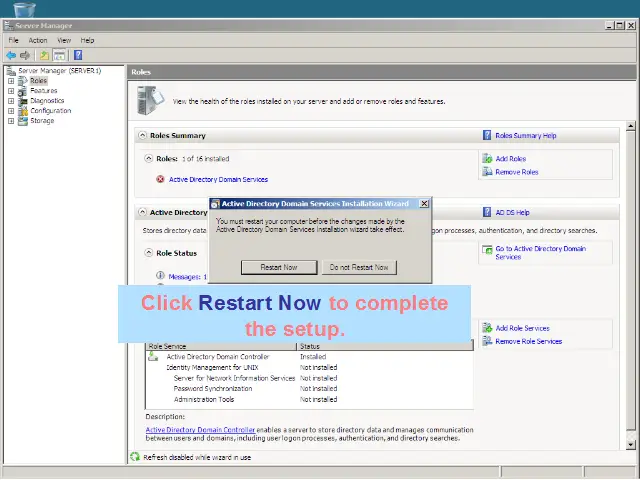Click the scrollbar down arrow in Roles pane
Viewport: 640px width, 480px height.
[x=631, y=445]
